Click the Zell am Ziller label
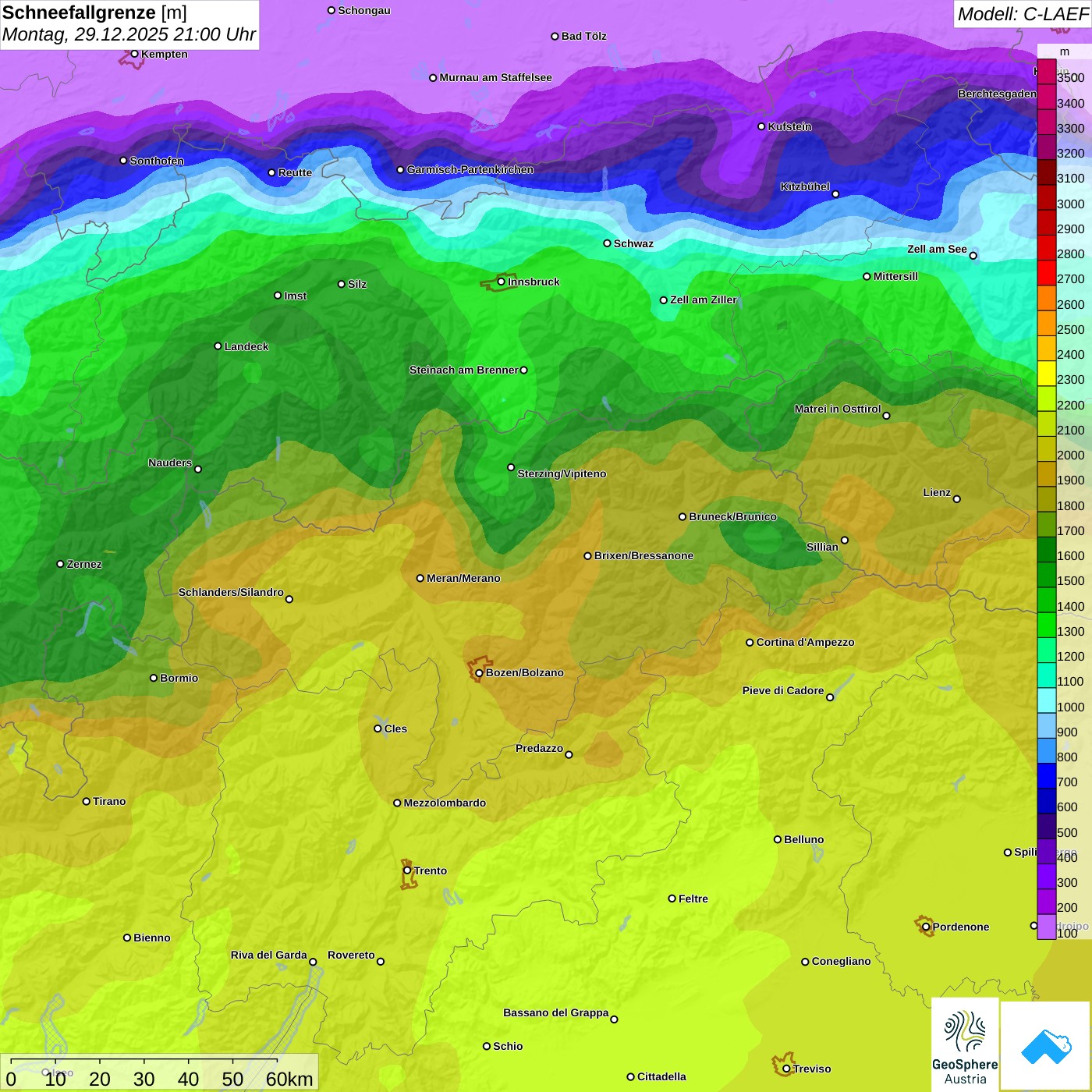Screen dimensions: 1092x1092 704,300
